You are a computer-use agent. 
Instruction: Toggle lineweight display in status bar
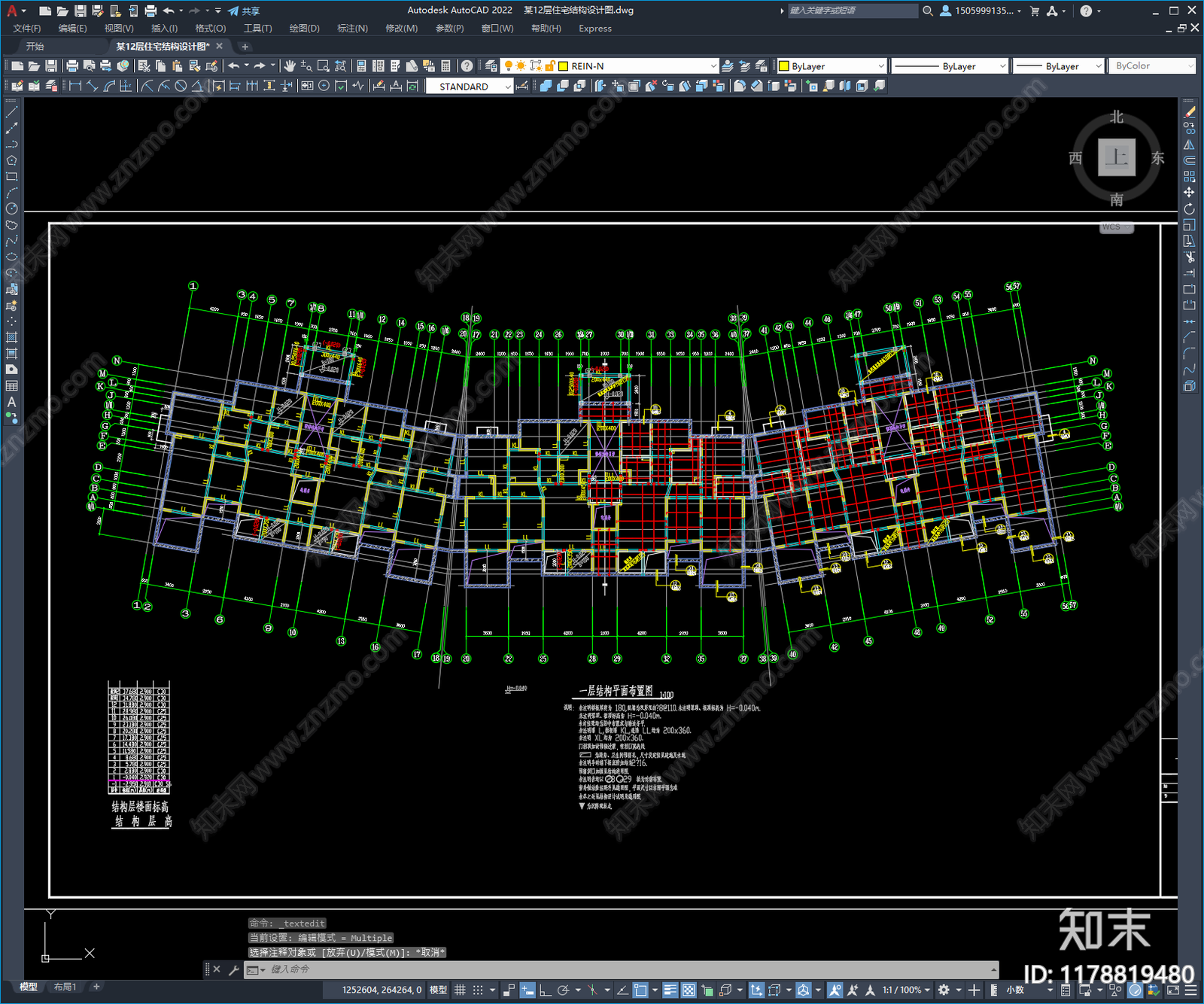point(670,990)
